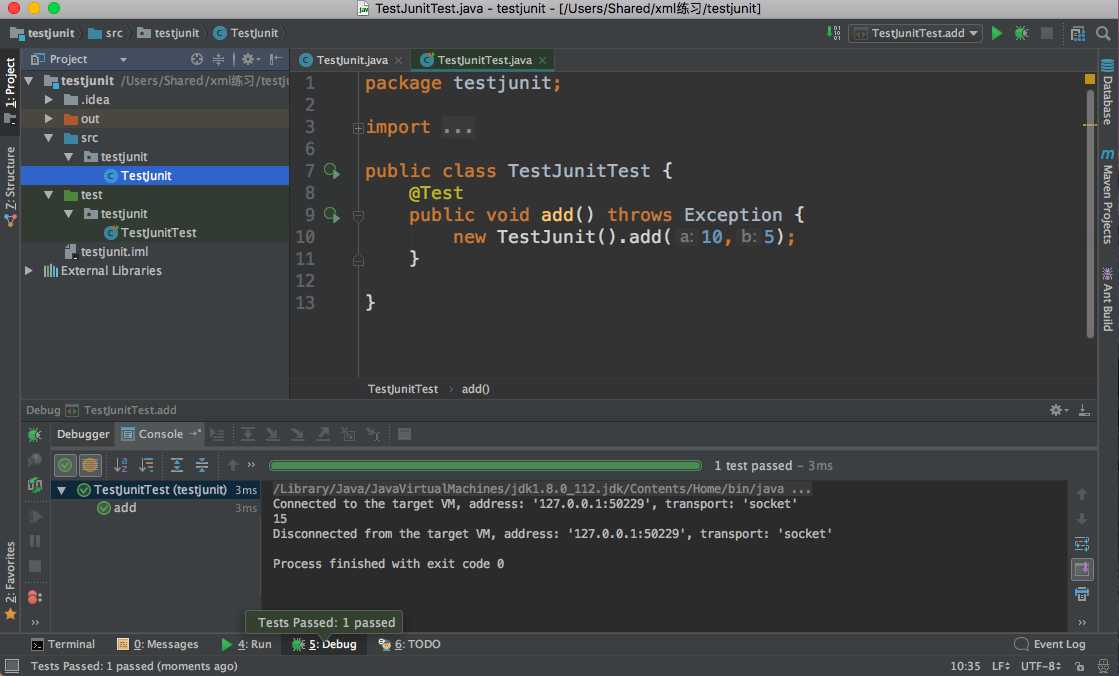
Task: Open the 0: Messages tool window
Action: coord(158,644)
